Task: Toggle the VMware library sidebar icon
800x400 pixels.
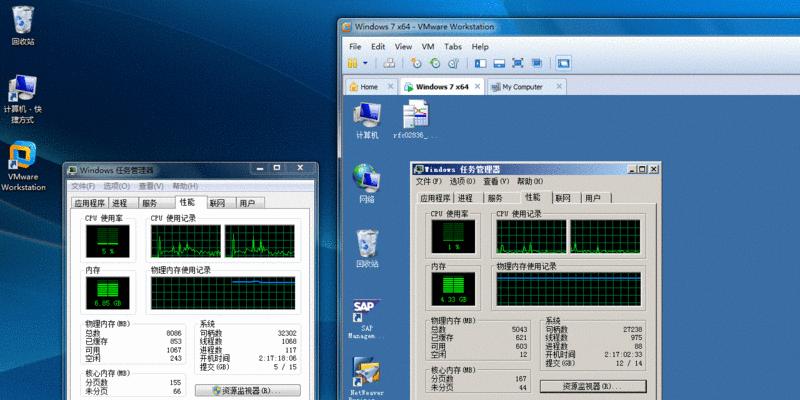Action: [481, 63]
